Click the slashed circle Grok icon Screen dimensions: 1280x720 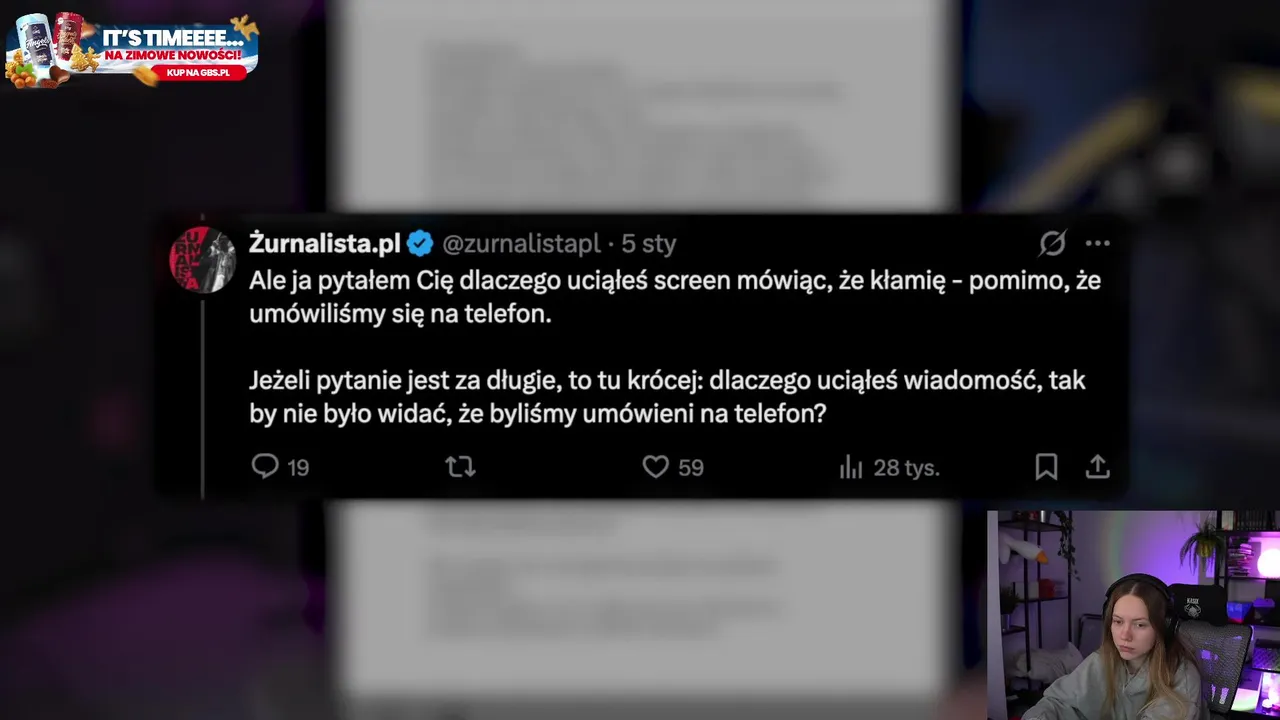tap(1053, 243)
